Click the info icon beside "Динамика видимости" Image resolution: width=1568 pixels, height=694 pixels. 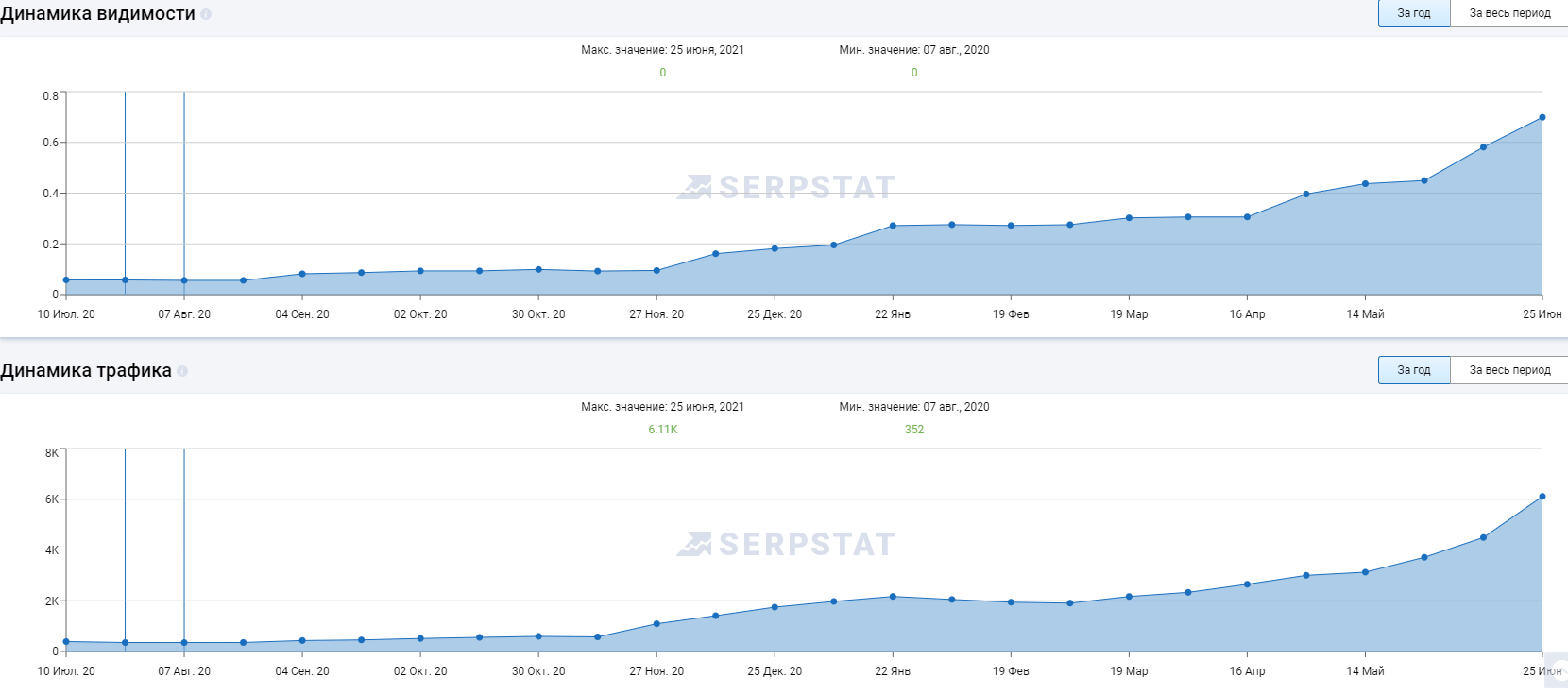[x=206, y=14]
